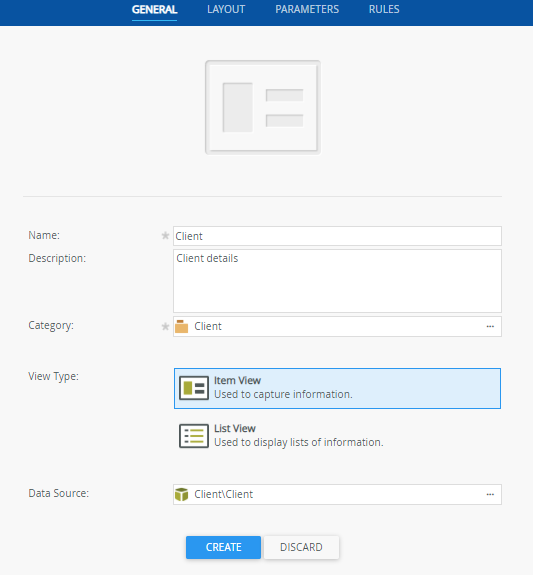Click the Client category folder icon
The height and width of the screenshot is (575, 533).
pos(181,326)
